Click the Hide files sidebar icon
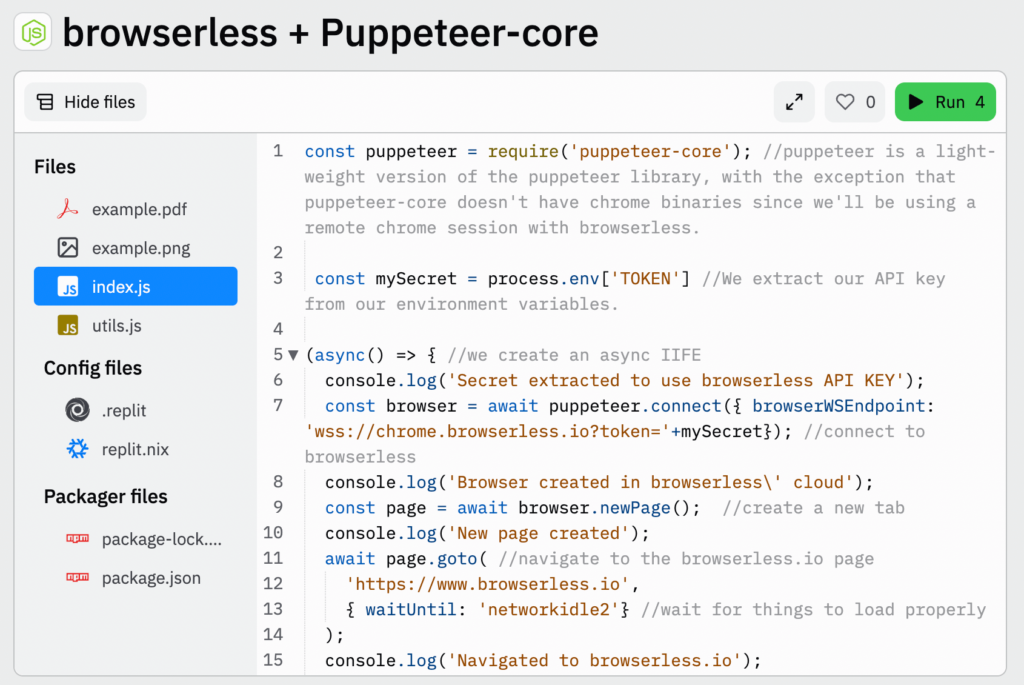This screenshot has width=1024, height=685. click(44, 101)
